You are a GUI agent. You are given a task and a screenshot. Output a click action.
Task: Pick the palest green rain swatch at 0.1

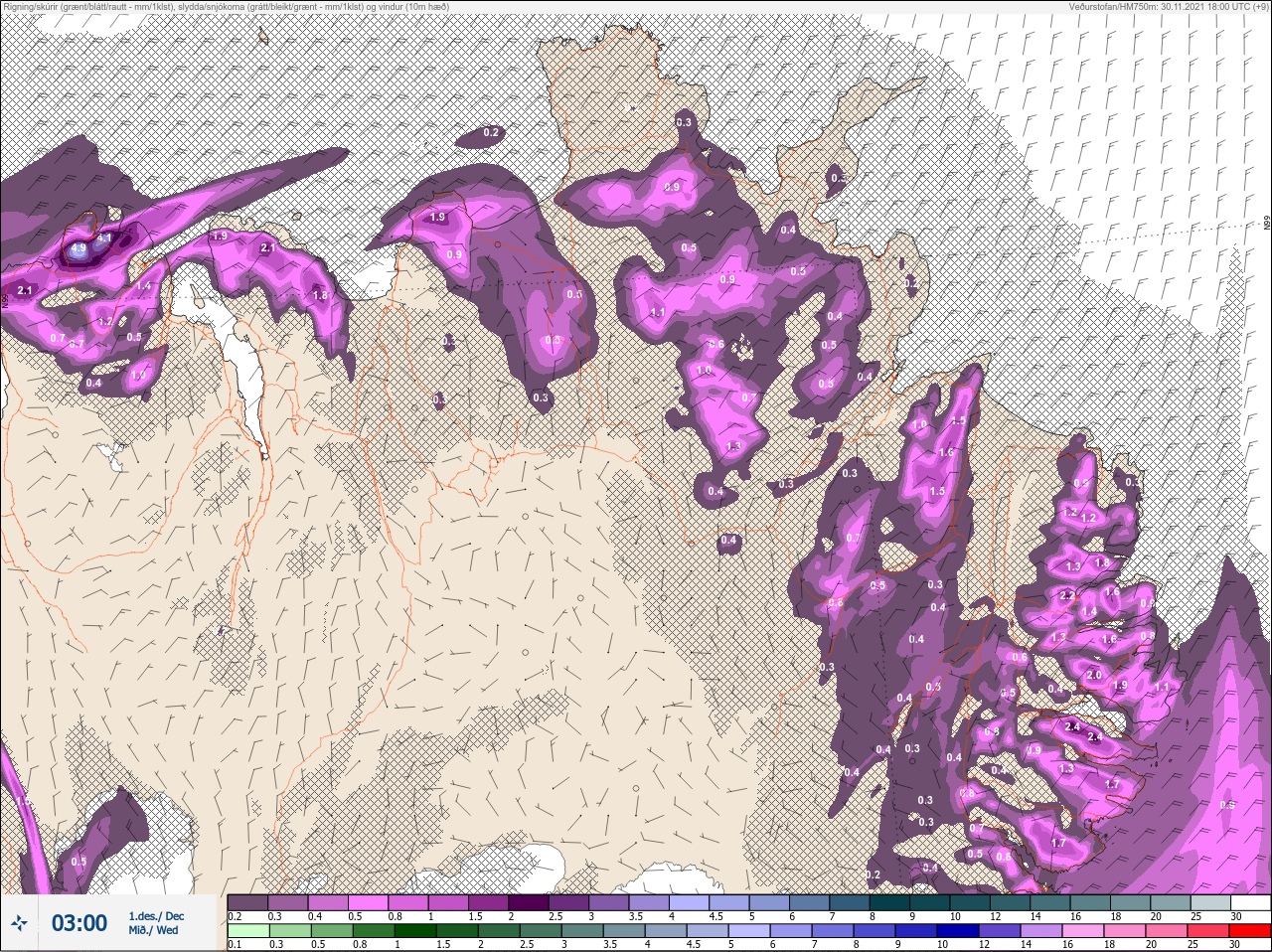pos(247,931)
